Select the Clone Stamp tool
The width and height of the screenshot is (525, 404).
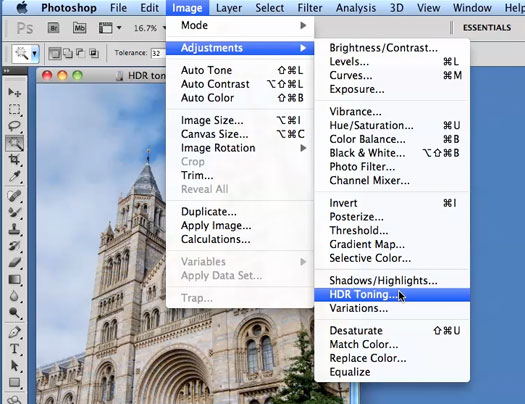coord(14,229)
